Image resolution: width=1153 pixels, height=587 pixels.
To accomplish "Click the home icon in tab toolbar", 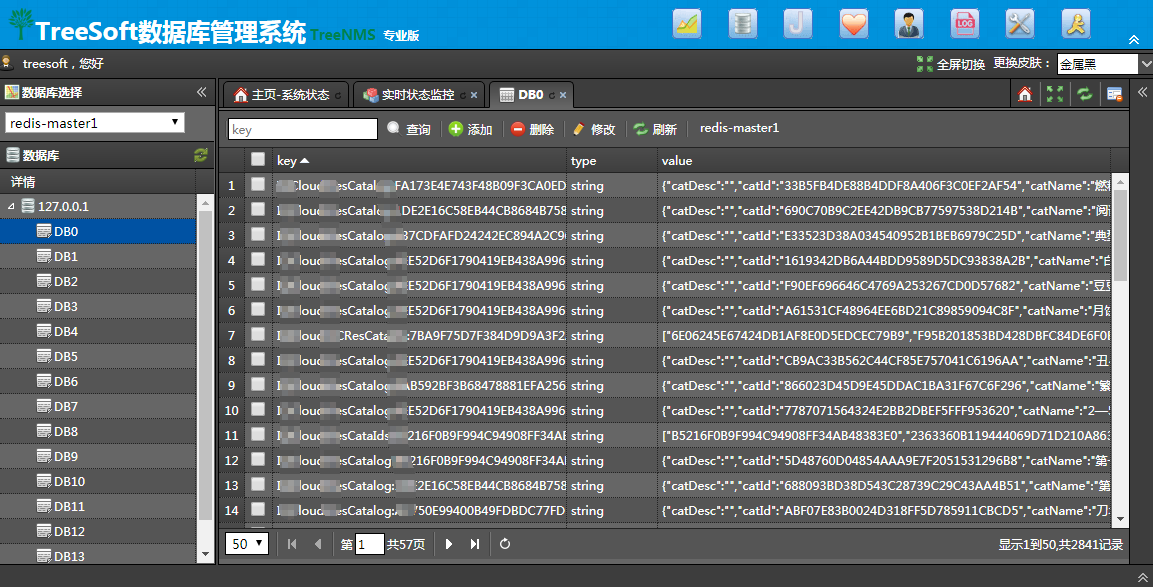I will click(x=1025, y=94).
